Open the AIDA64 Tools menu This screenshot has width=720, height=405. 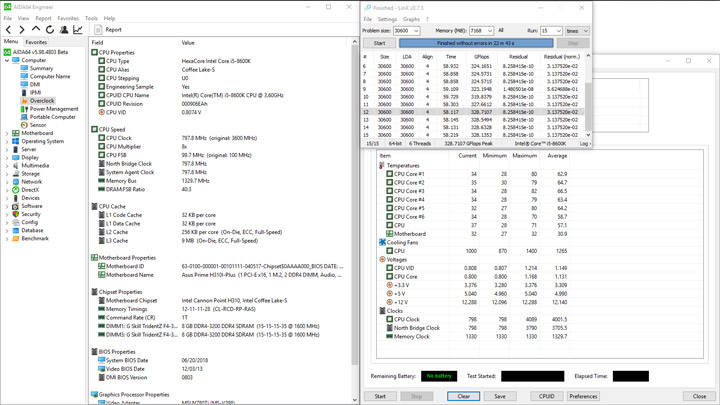(91, 18)
